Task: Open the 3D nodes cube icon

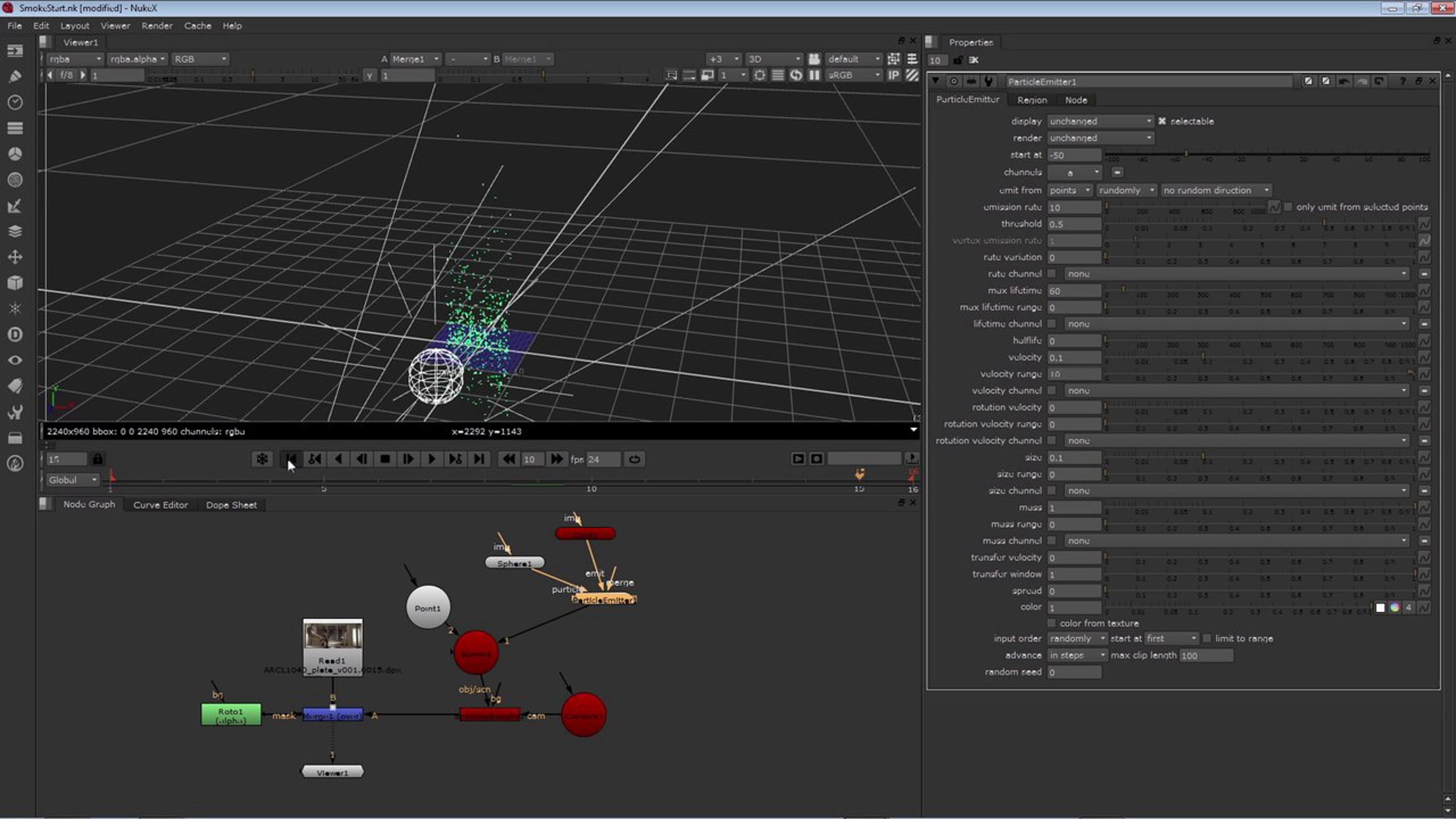Action: tap(15, 283)
